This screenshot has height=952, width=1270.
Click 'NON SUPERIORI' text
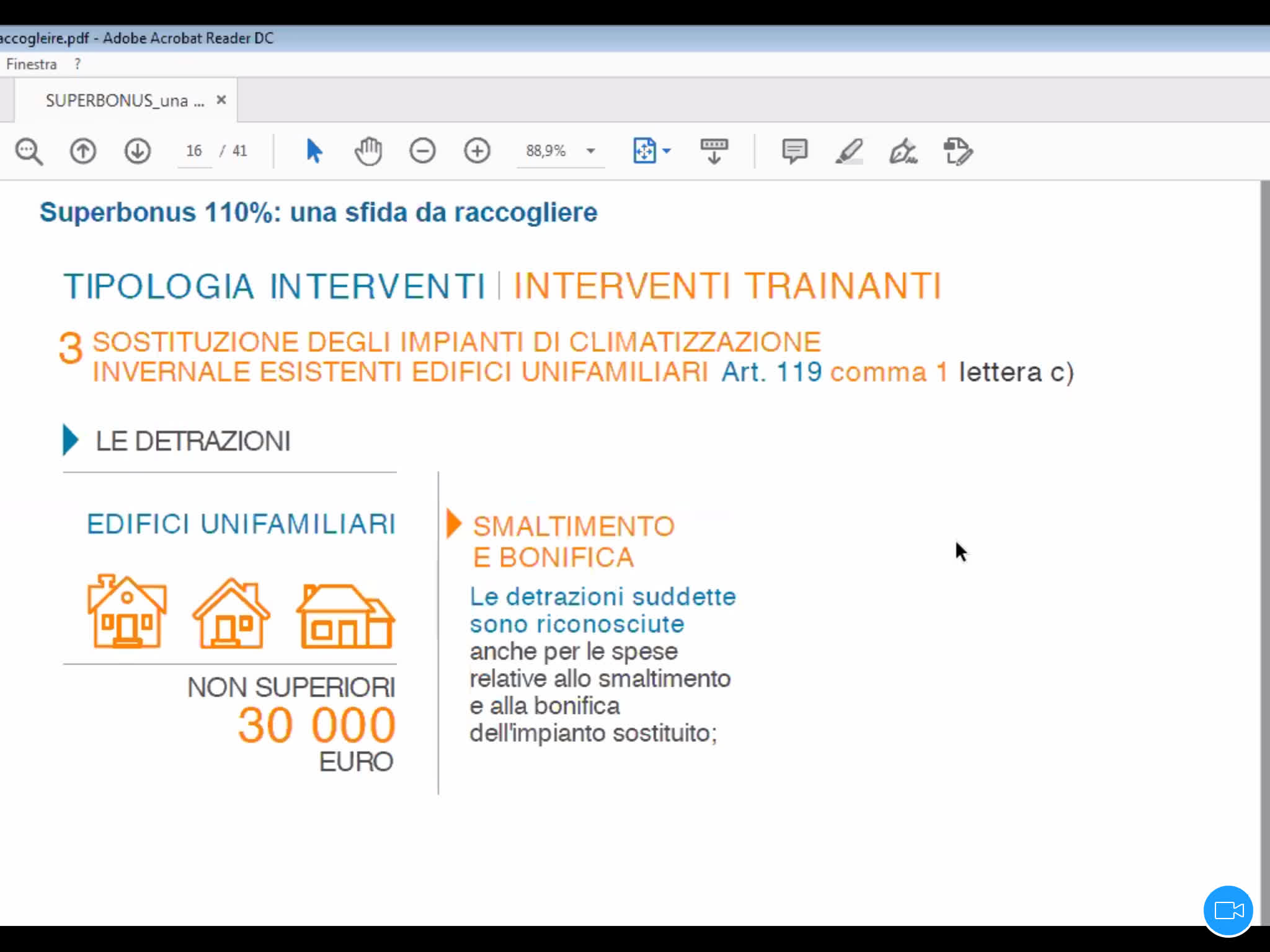click(x=291, y=687)
